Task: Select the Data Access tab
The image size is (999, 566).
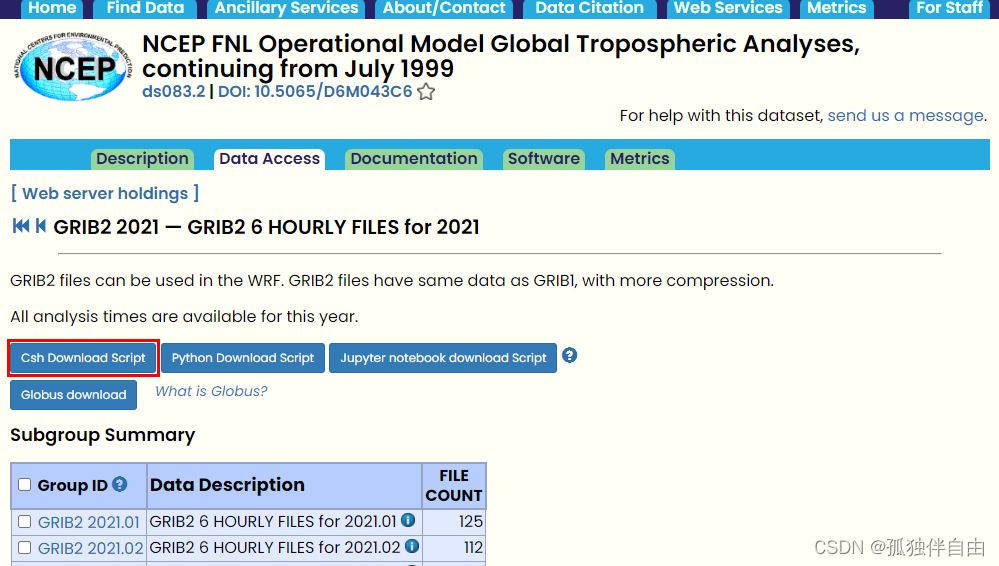Action: point(270,159)
